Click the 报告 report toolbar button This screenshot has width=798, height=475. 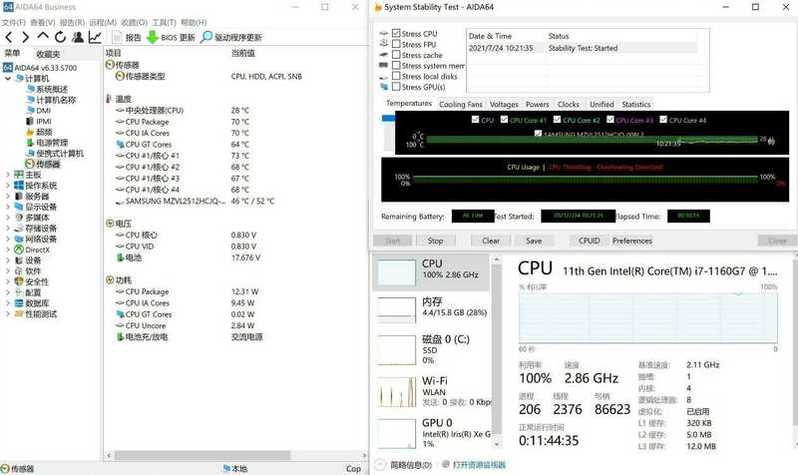[127, 37]
